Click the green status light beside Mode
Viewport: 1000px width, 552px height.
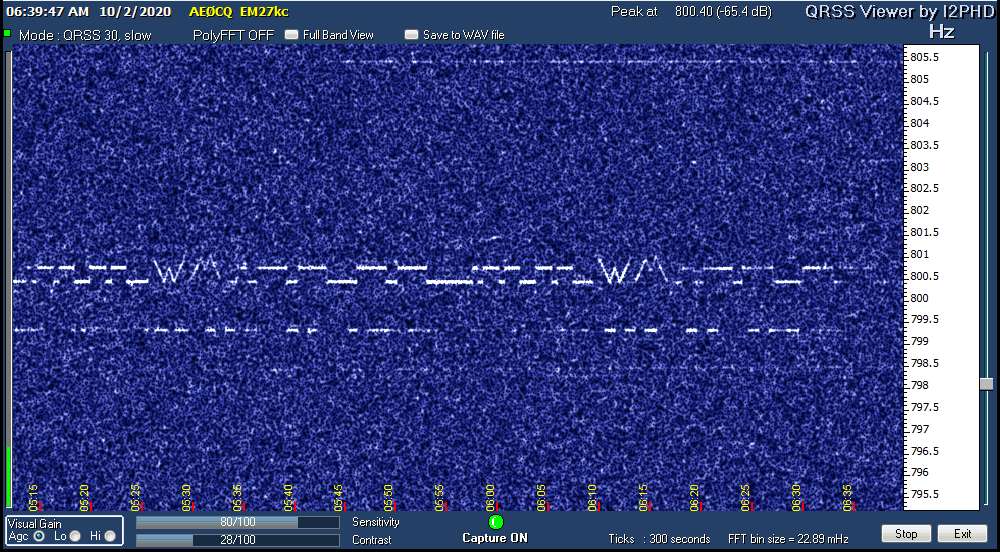click(x=7, y=34)
